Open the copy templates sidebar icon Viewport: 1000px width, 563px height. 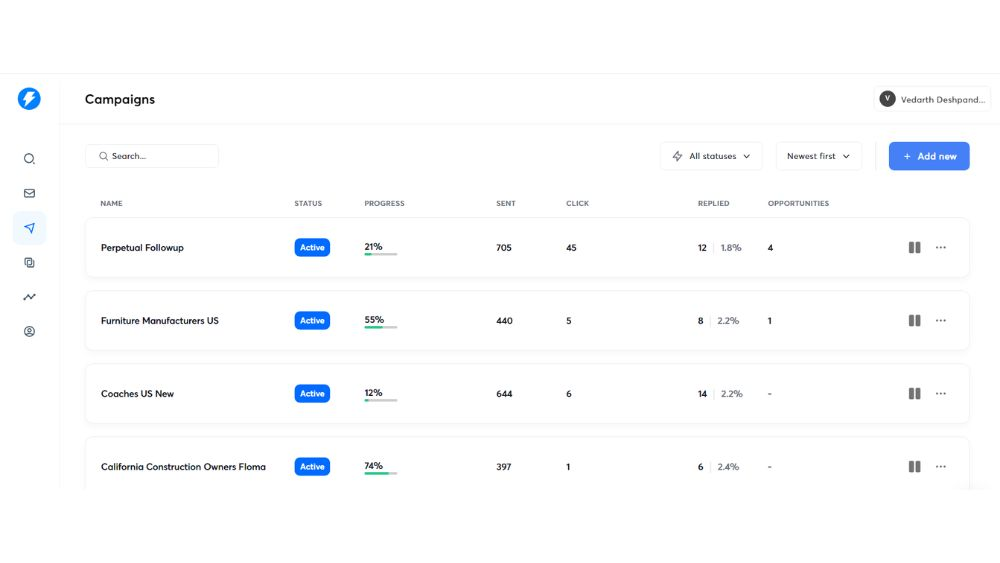pos(29,262)
